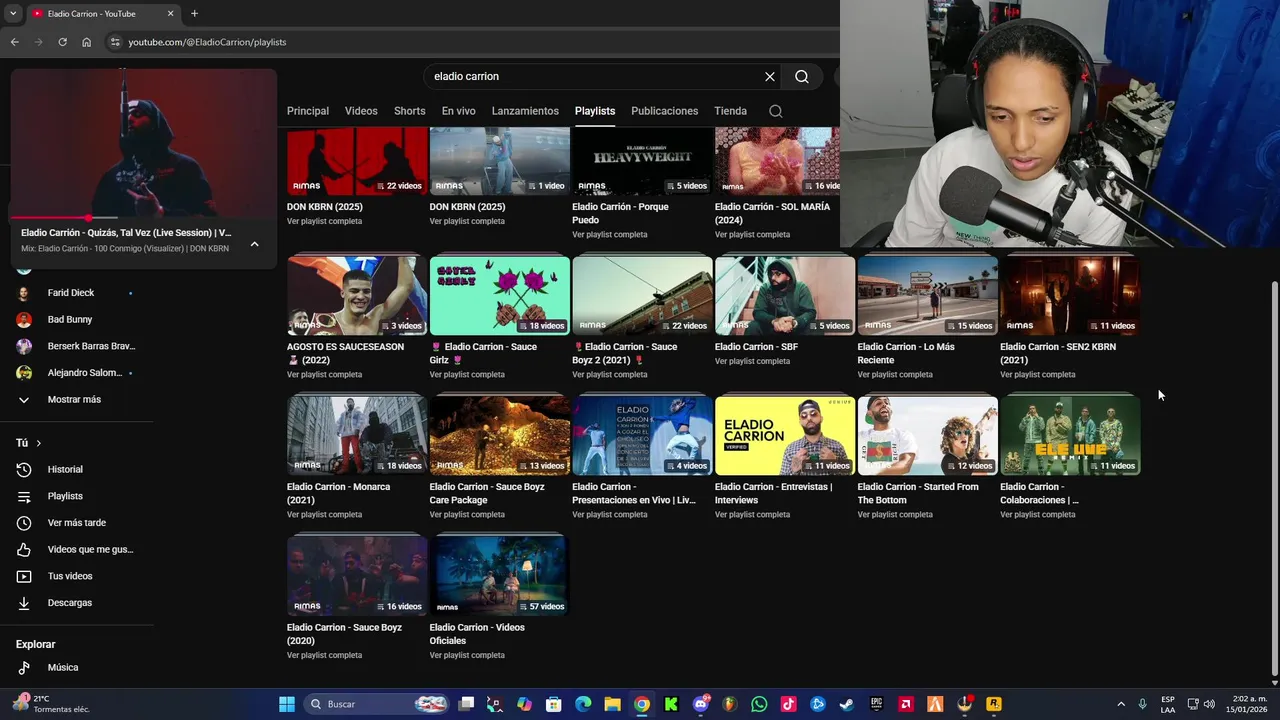Switch to the Lanzamientos tab
Screen dimensions: 1280x720
click(525, 111)
